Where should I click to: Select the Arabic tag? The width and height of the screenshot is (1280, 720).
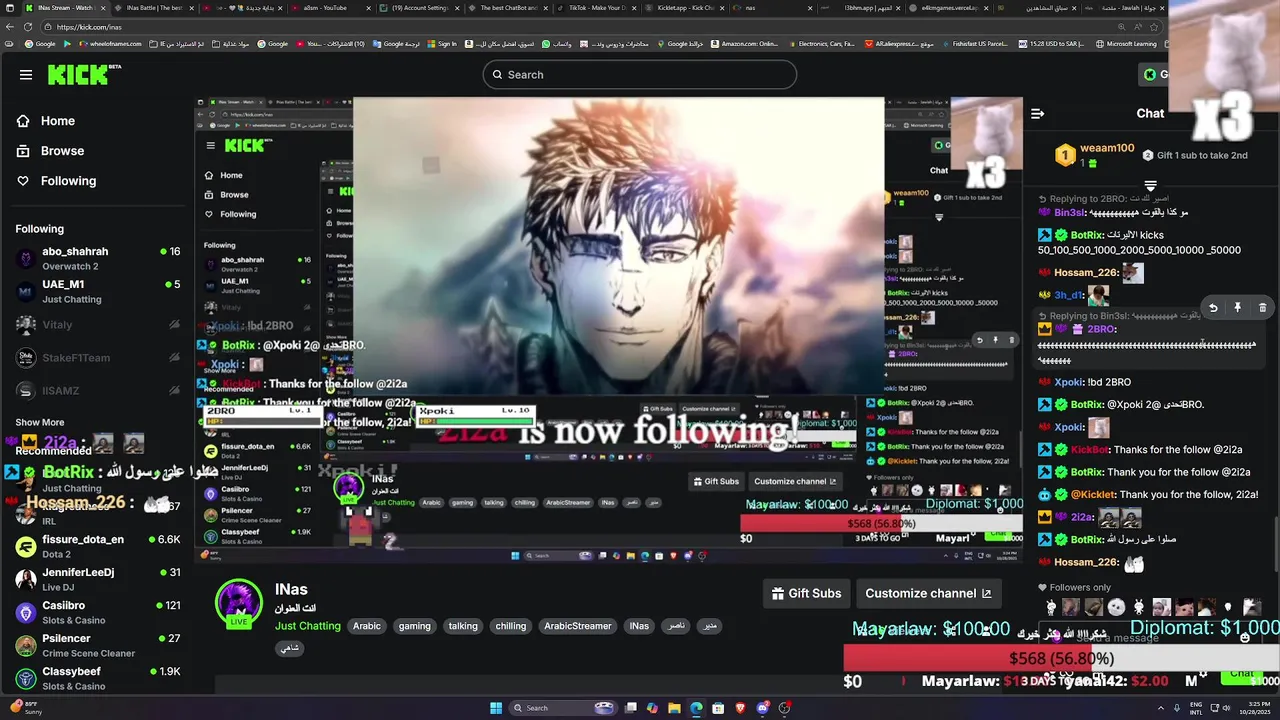367,626
